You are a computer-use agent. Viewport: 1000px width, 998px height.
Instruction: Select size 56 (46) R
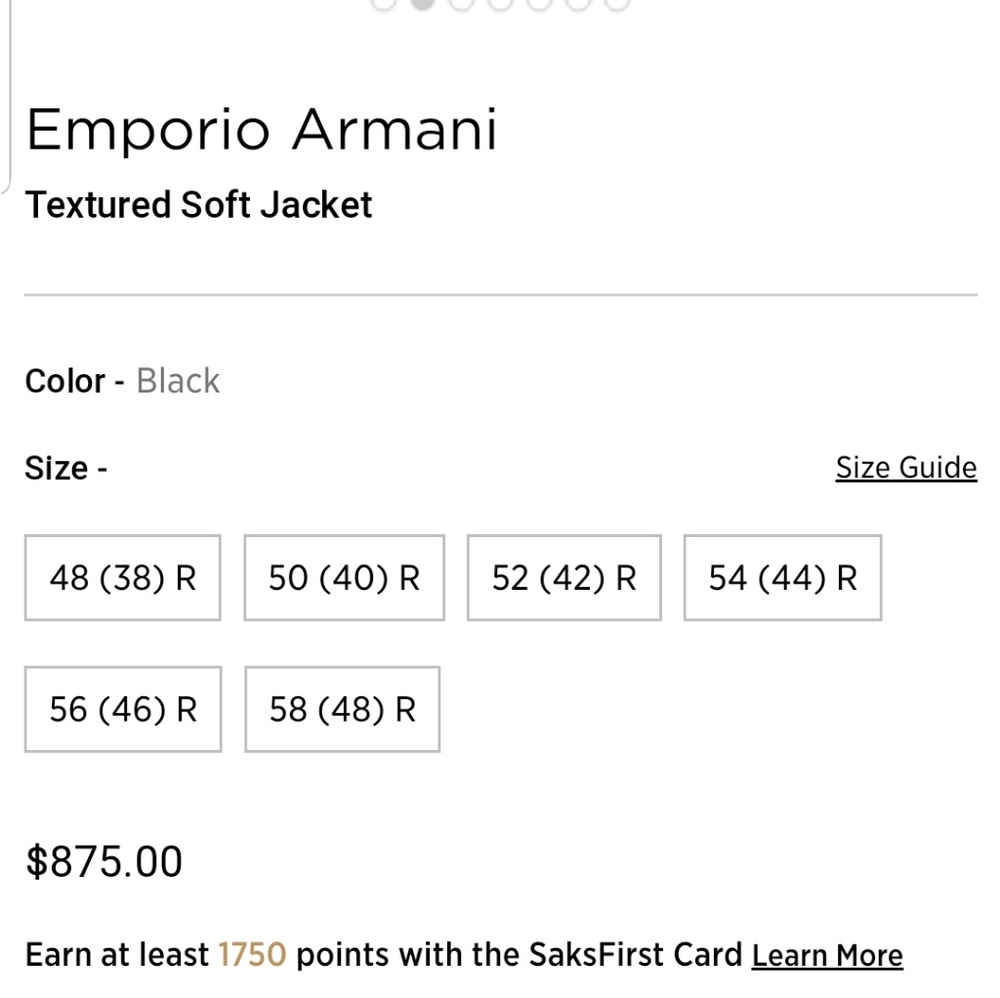122,710
